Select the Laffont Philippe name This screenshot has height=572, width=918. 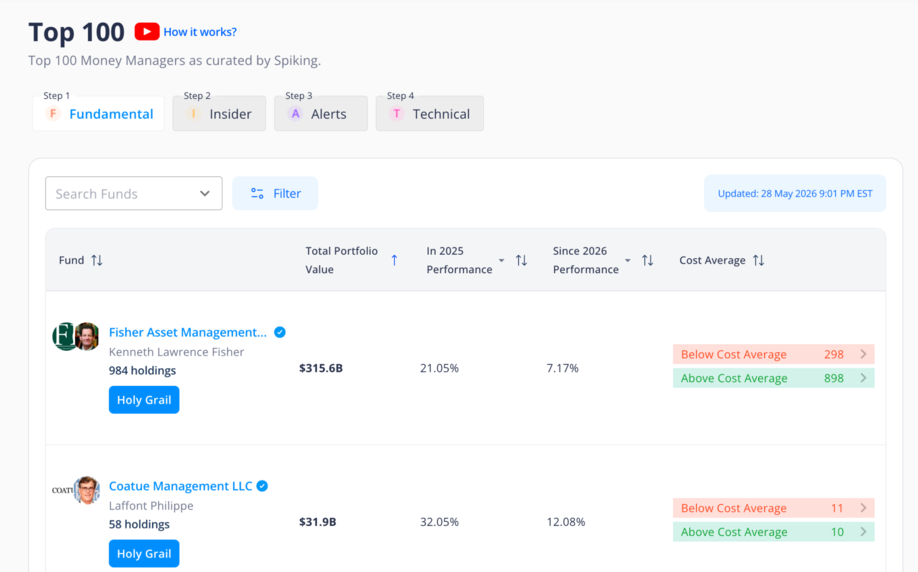(x=151, y=506)
